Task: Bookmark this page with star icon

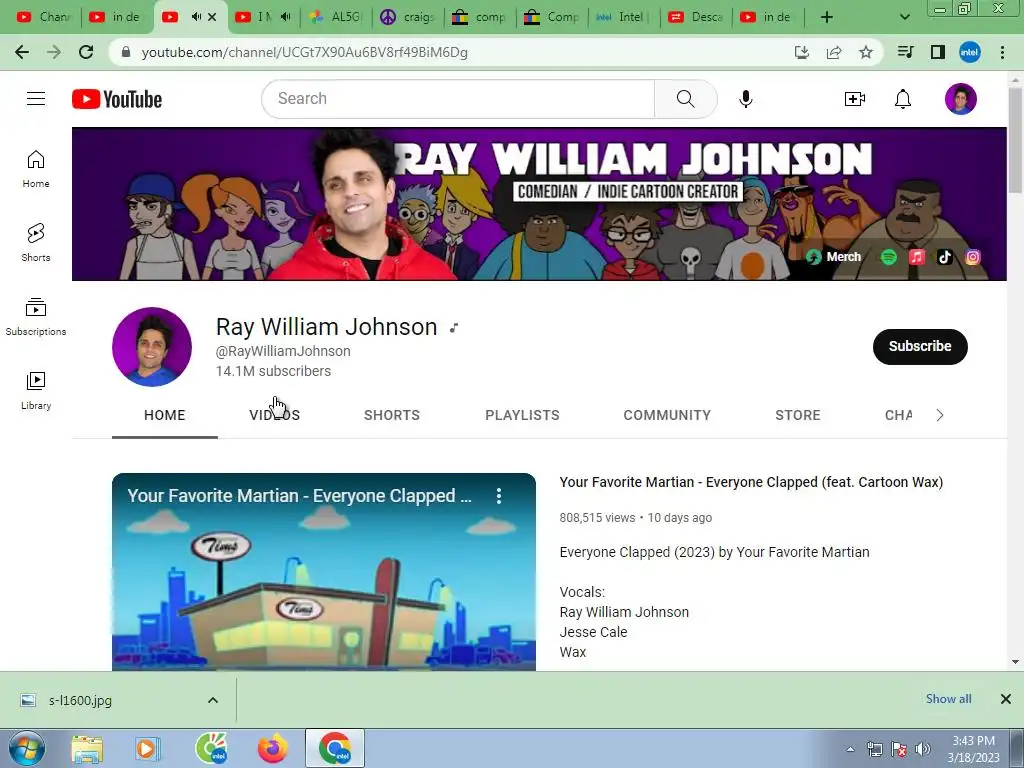Action: pos(866,52)
